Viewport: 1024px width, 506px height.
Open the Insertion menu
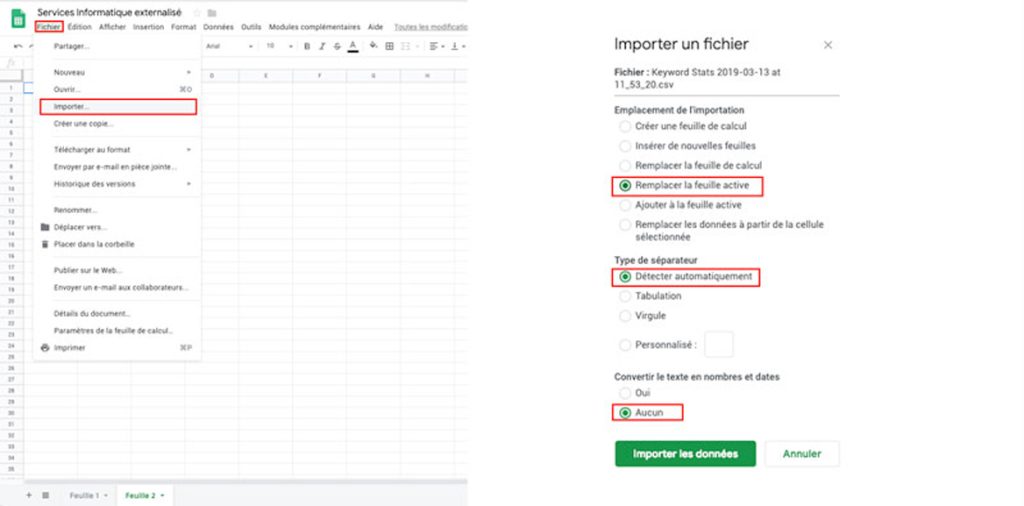point(148,27)
